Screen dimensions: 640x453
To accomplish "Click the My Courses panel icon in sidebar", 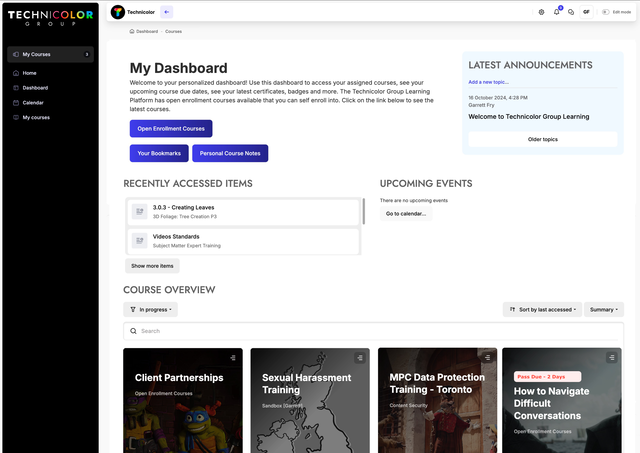I will point(16,54).
